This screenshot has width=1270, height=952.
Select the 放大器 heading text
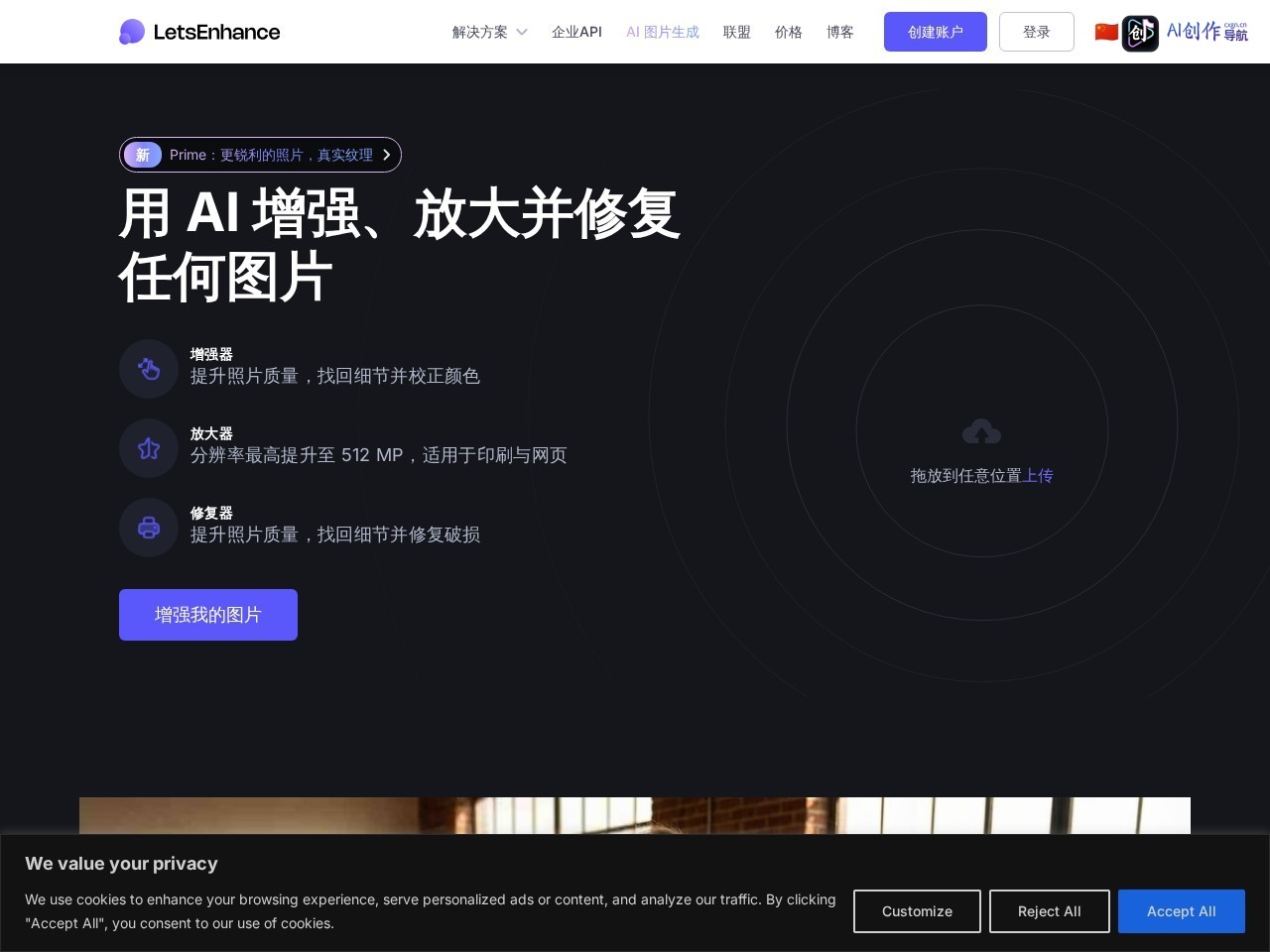[211, 433]
